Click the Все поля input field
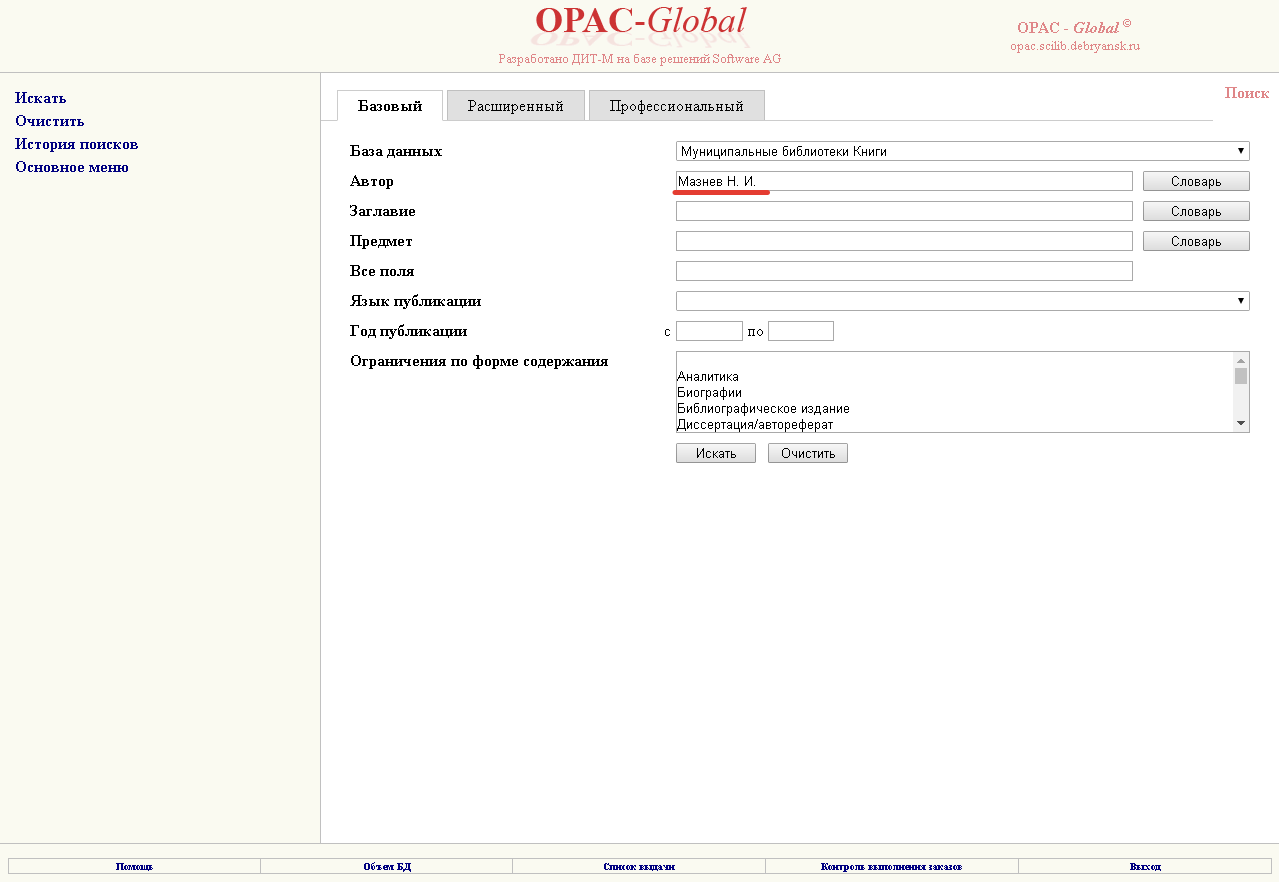 (x=904, y=271)
